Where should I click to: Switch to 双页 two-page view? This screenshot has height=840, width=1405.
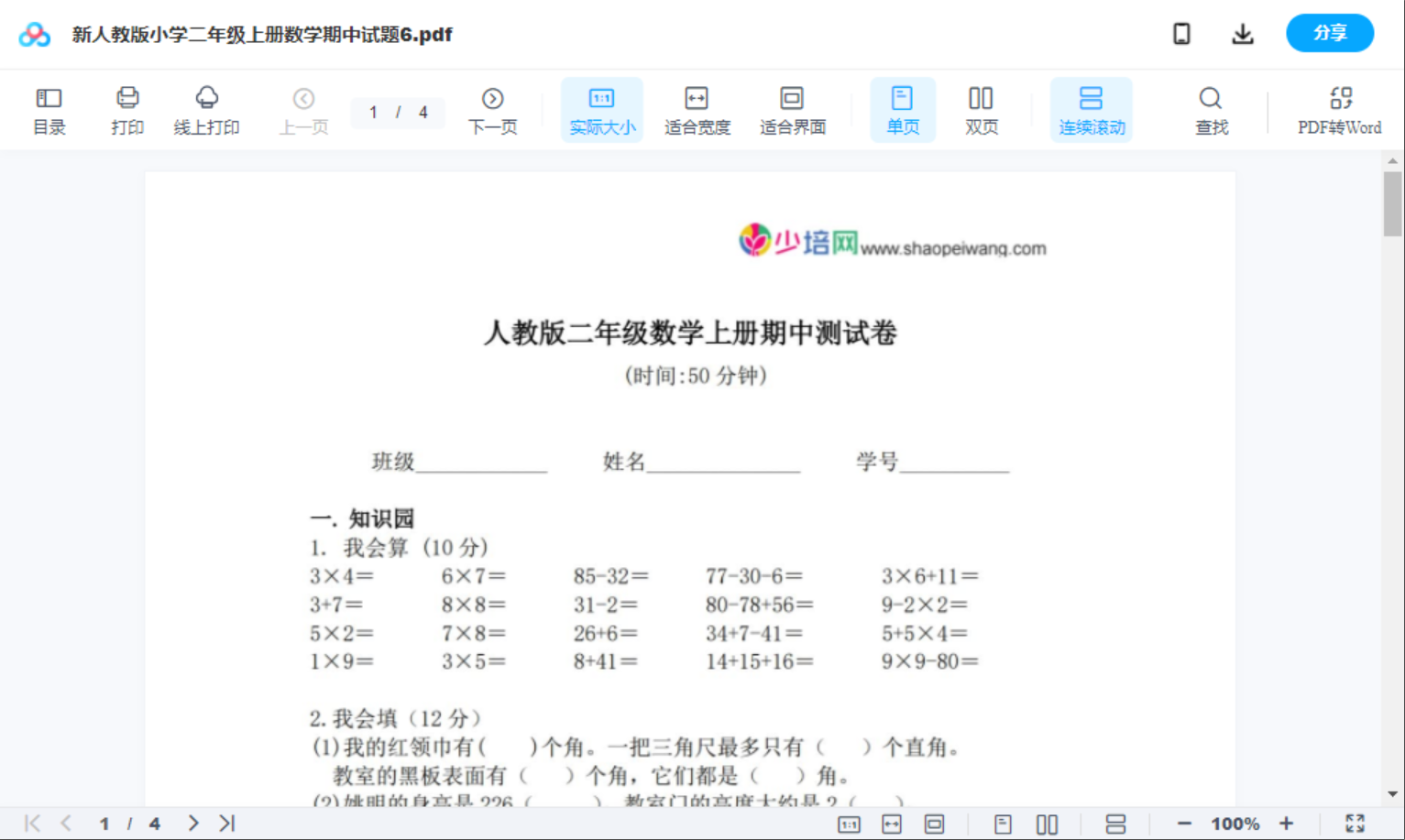(981, 109)
